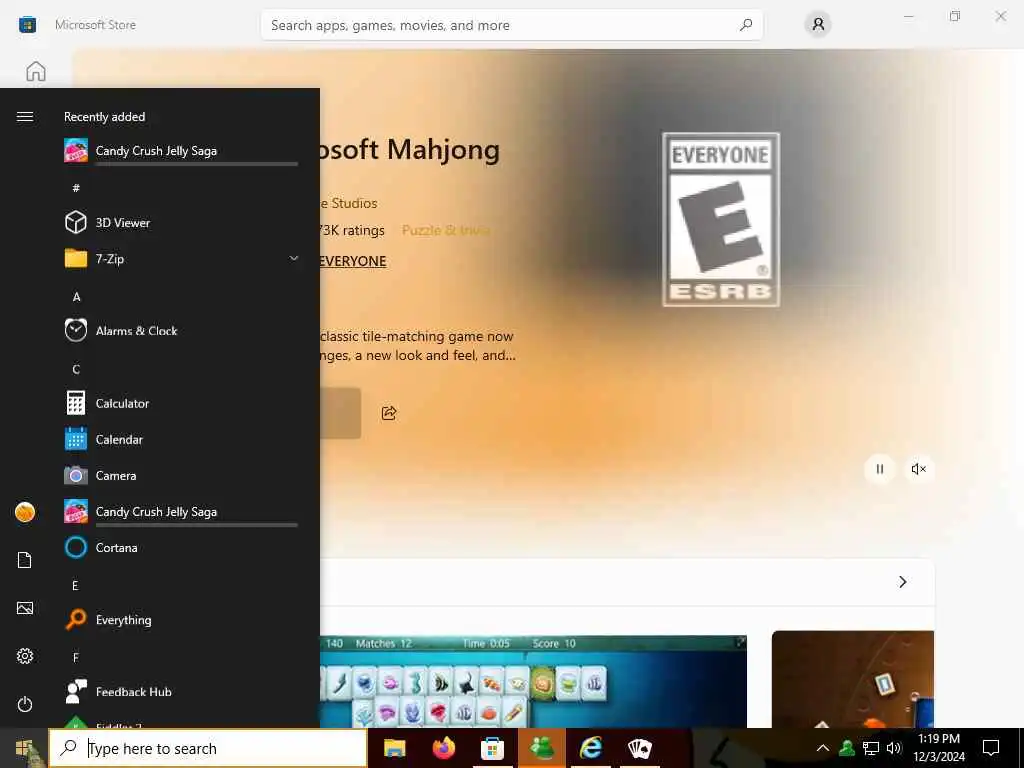Show hidden system tray icons
1024x768 pixels.
click(823, 748)
